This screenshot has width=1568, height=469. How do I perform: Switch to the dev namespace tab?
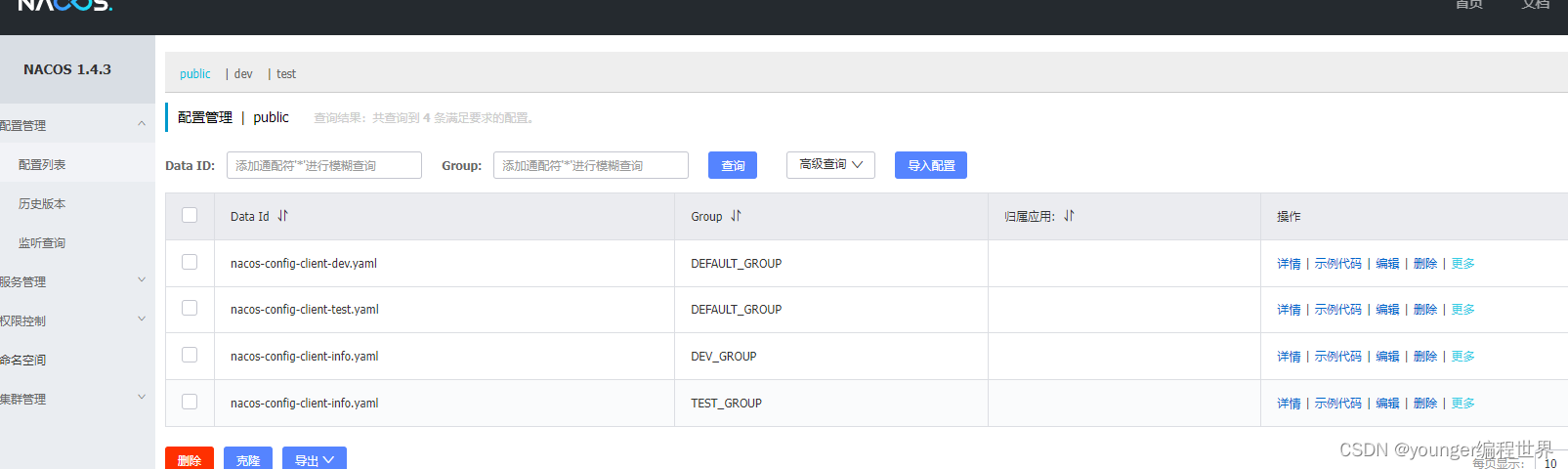coord(243,74)
